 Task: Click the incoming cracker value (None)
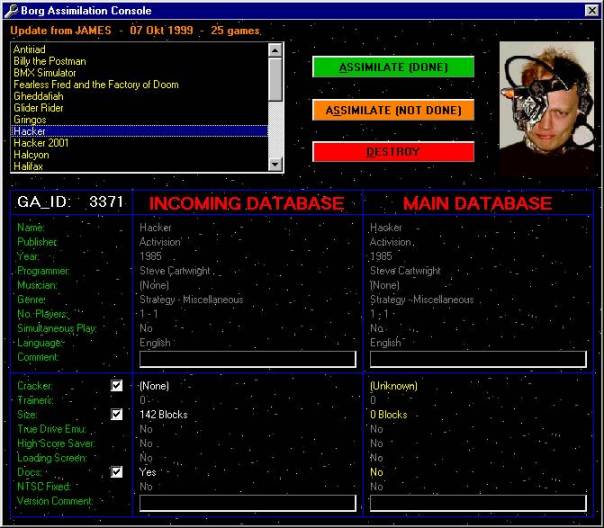[154, 386]
